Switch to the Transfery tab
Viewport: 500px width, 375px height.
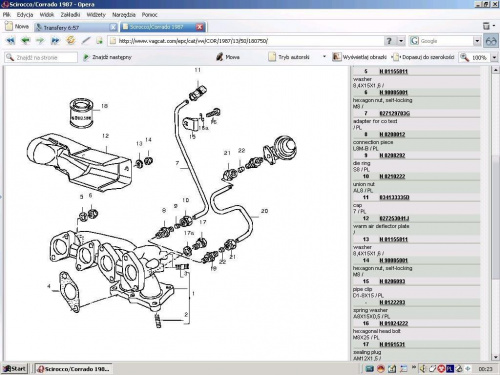(x=76, y=27)
